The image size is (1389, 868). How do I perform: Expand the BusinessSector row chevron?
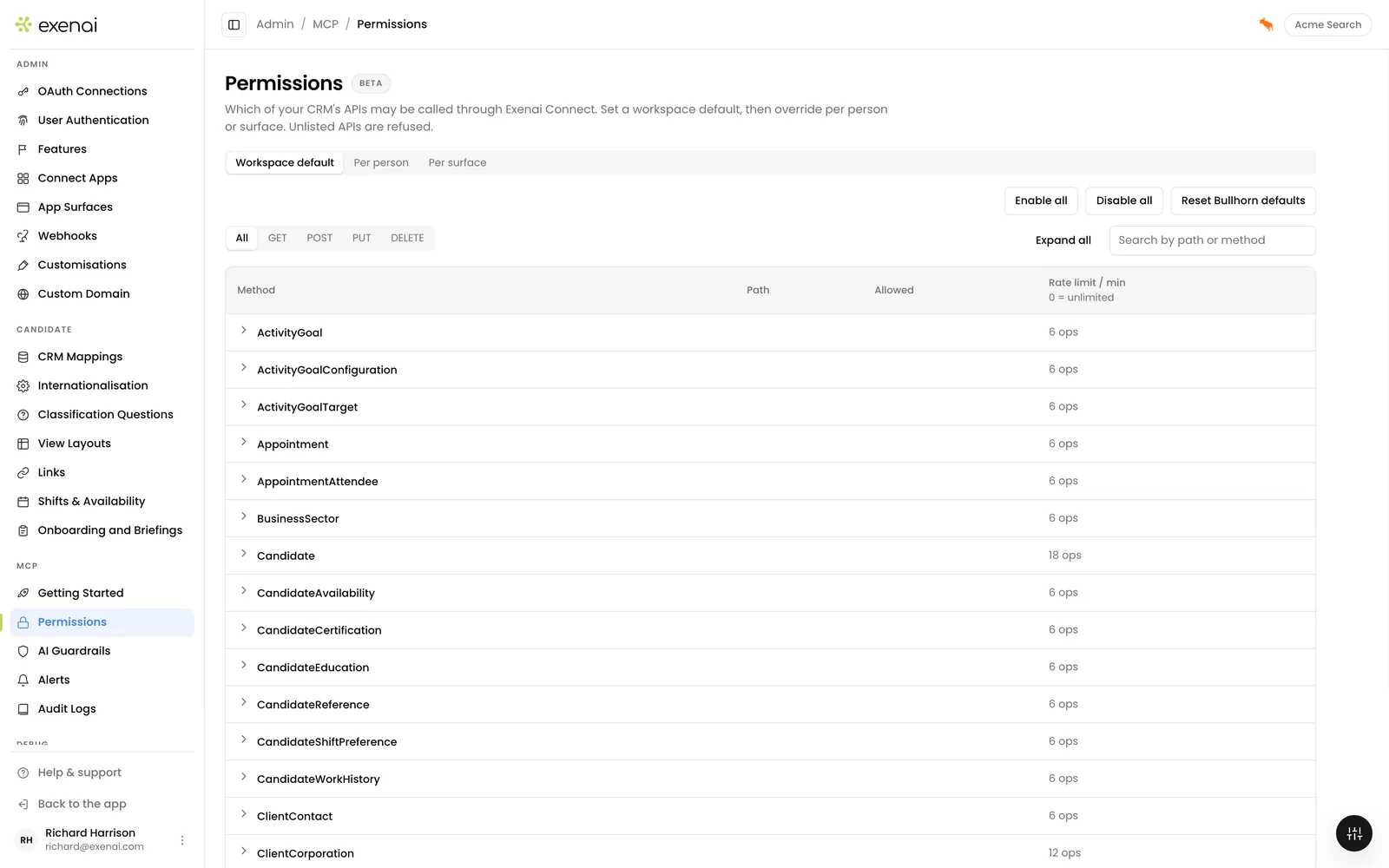point(244,516)
